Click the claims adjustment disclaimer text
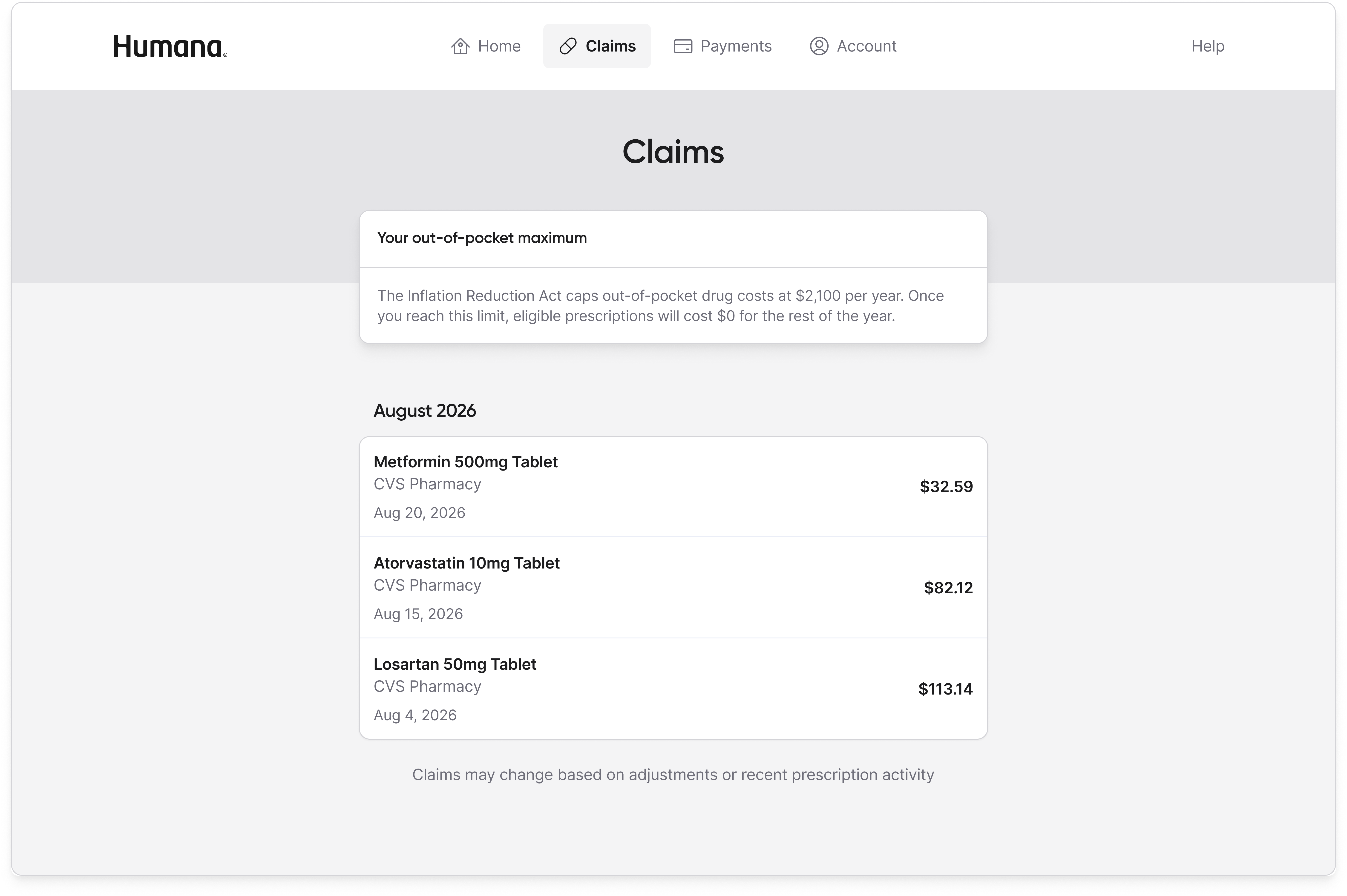This screenshot has height=896, width=1347. pos(673,775)
